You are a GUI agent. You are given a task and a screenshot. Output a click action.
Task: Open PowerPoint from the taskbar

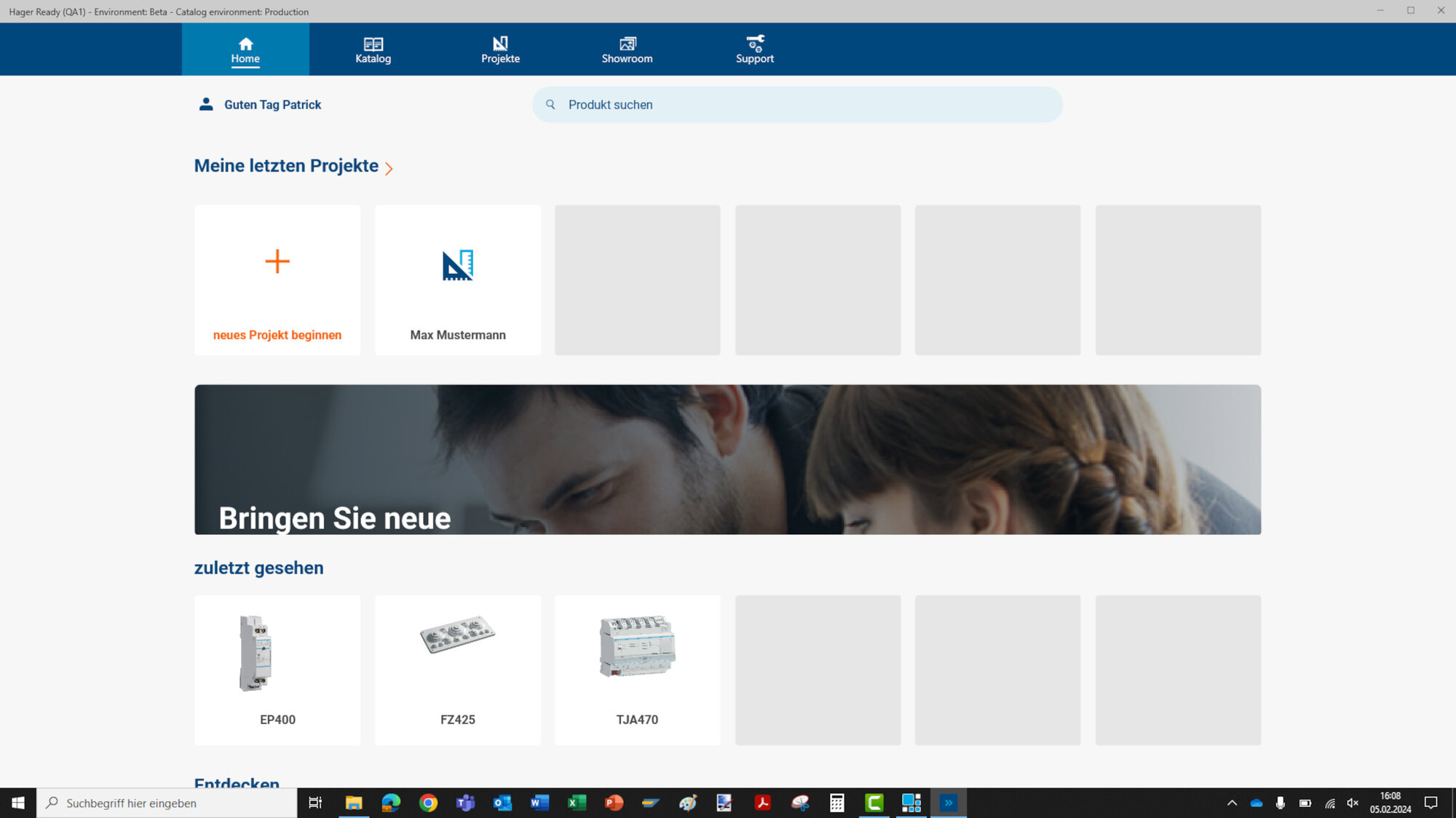coord(614,803)
